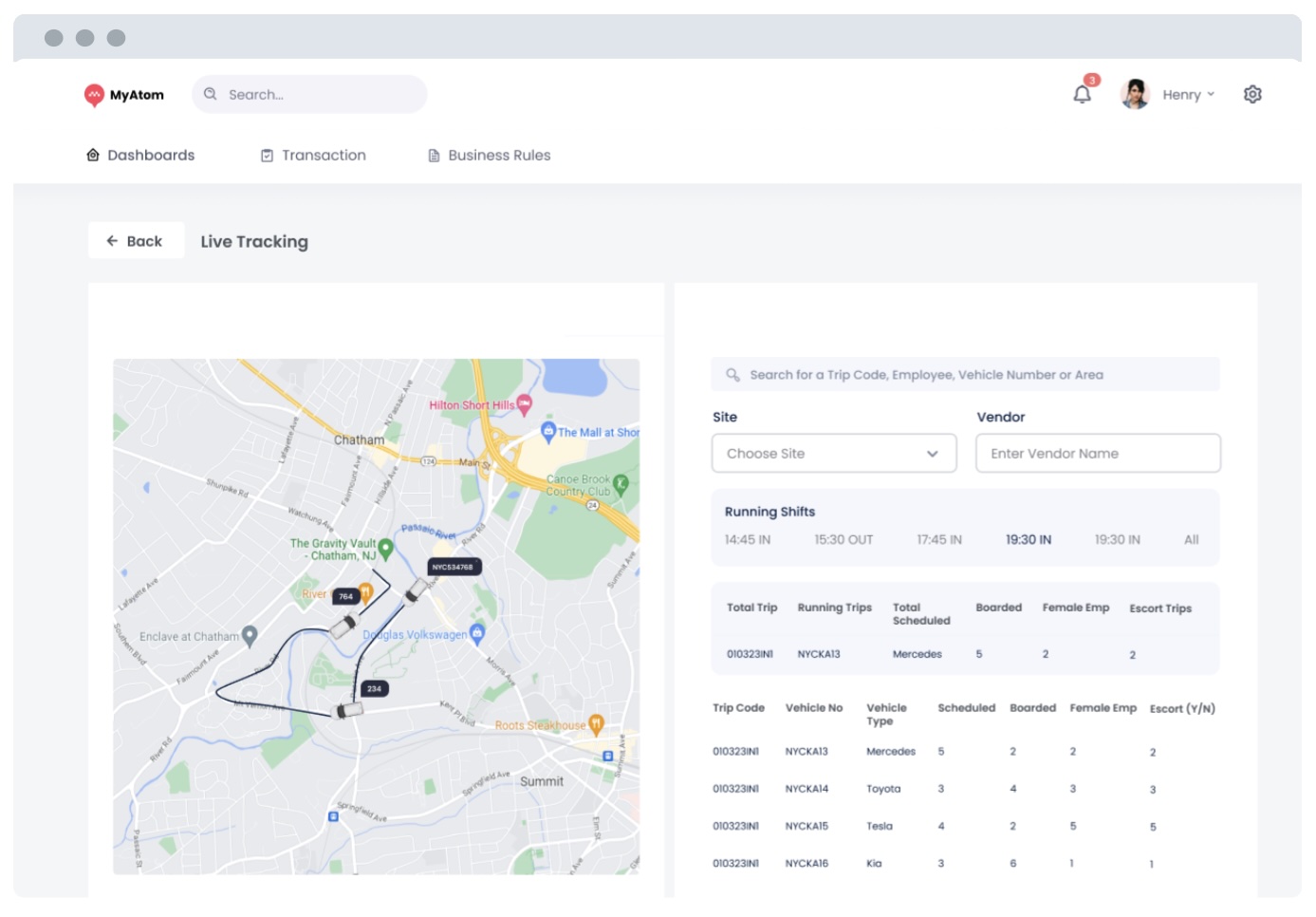Open the Transaction menu

[x=313, y=155]
